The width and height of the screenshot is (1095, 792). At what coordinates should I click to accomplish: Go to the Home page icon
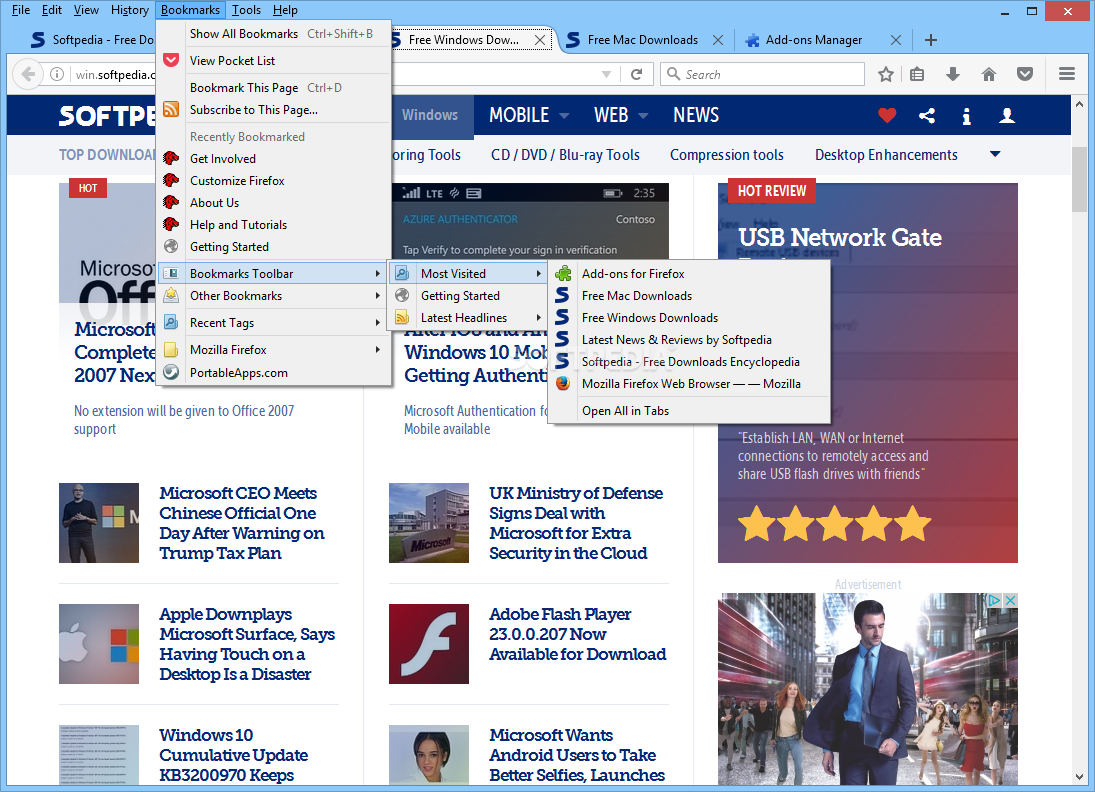pyautogui.click(x=989, y=74)
